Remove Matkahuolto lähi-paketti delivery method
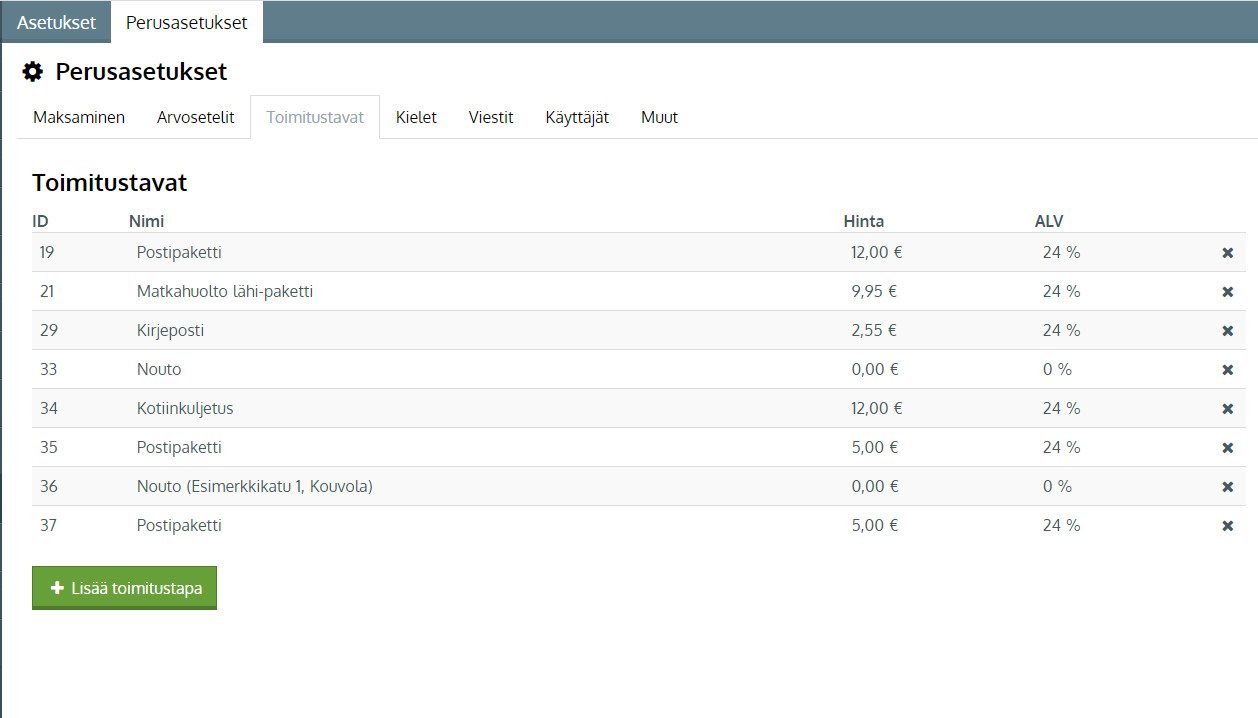Viewport: 1258px width, 718px height. pyautogui.click(x=1228, y=292)
